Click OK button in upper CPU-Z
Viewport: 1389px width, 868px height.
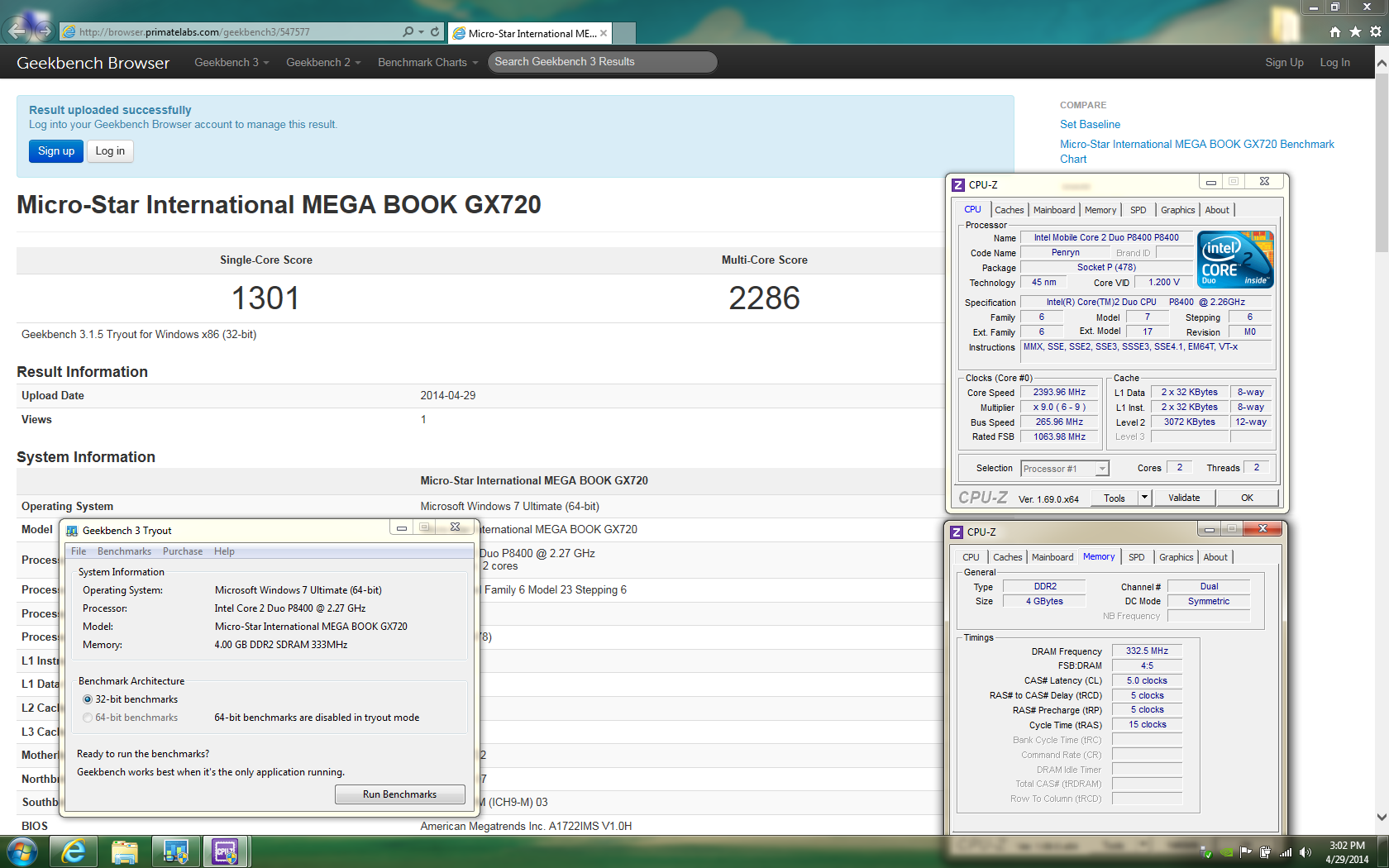pos(1247,498)
